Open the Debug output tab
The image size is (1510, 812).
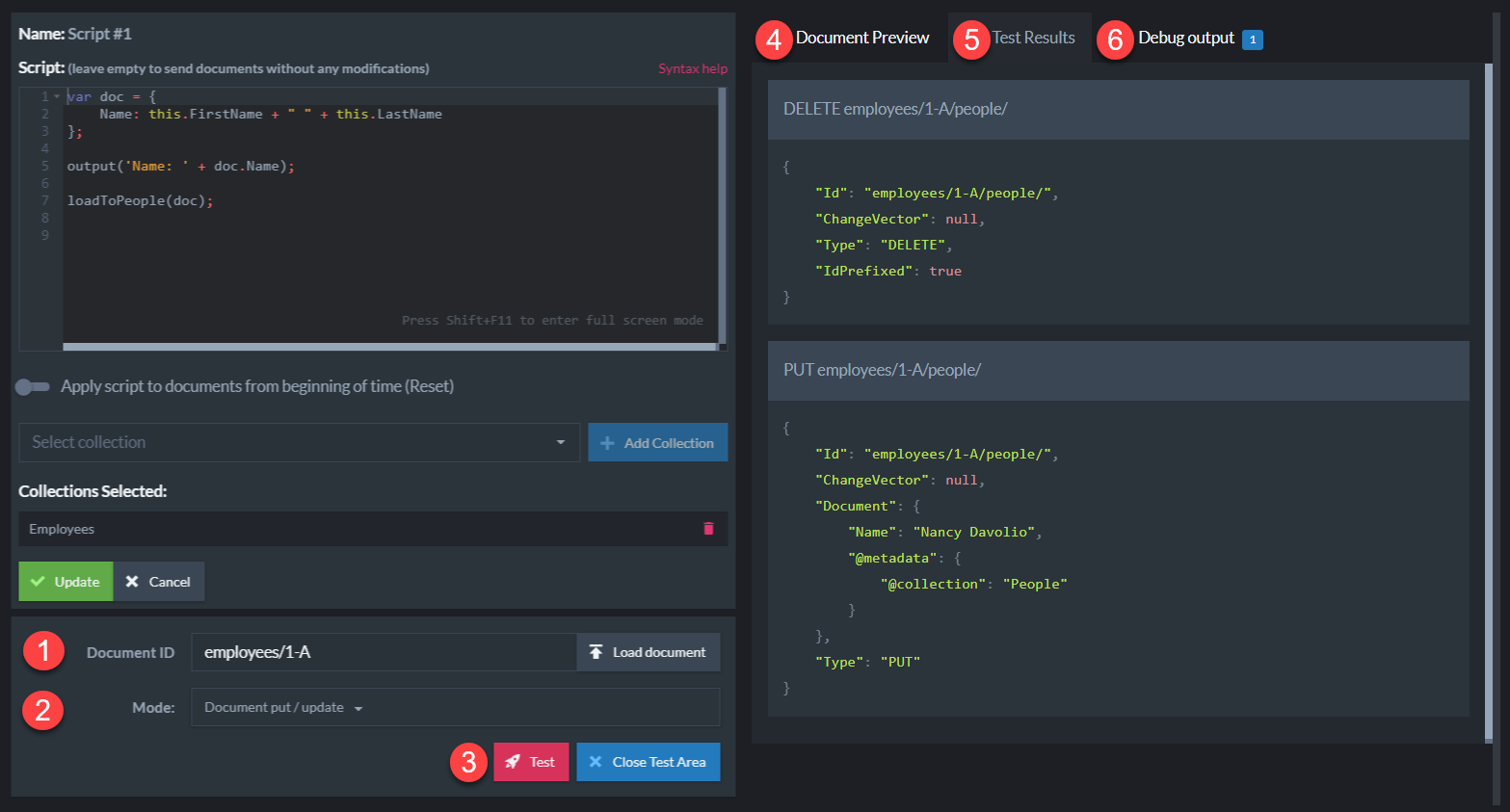coord(1186,38)
